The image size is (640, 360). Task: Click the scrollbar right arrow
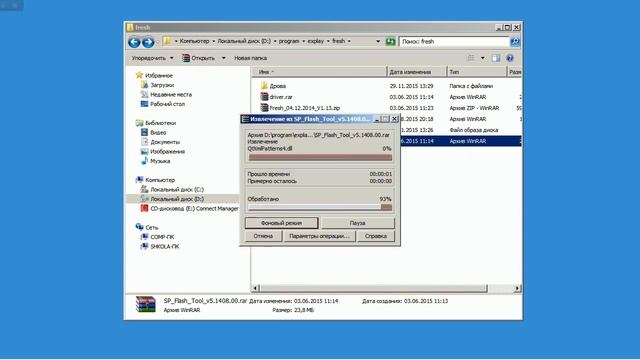517,289
